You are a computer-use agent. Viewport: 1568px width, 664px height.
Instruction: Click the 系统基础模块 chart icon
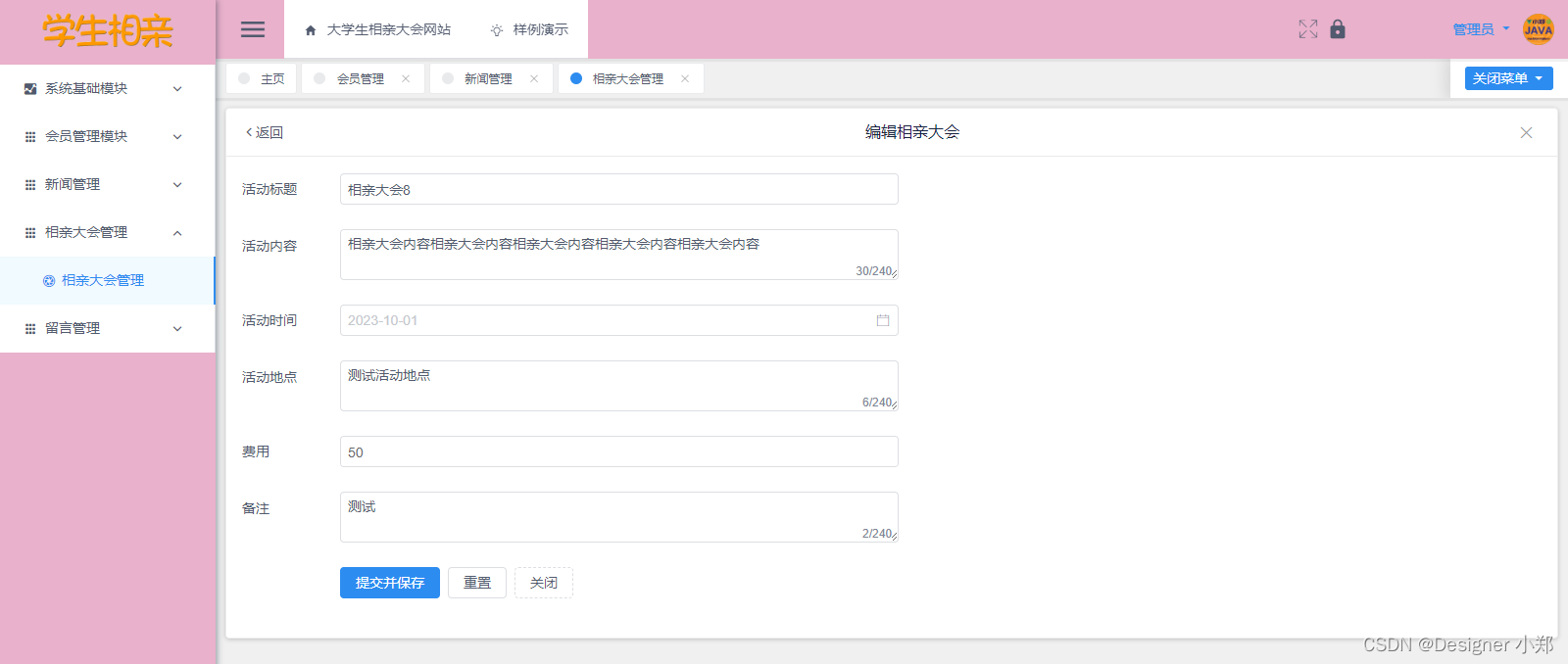[30, 89]
